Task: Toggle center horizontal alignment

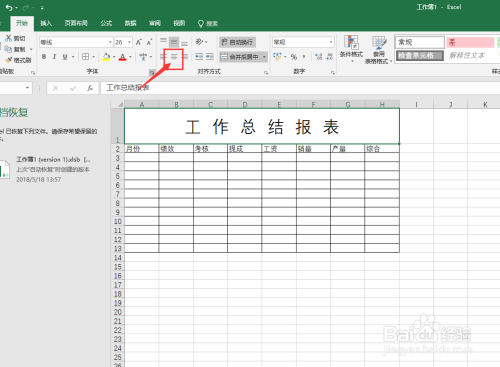Action: [174, 57]
